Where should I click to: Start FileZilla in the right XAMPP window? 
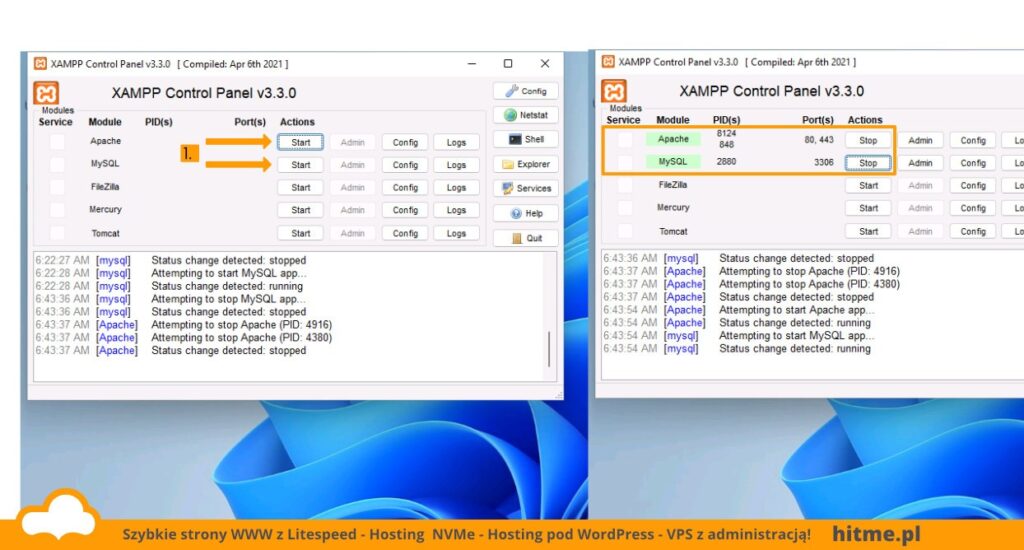click(868, 186)
